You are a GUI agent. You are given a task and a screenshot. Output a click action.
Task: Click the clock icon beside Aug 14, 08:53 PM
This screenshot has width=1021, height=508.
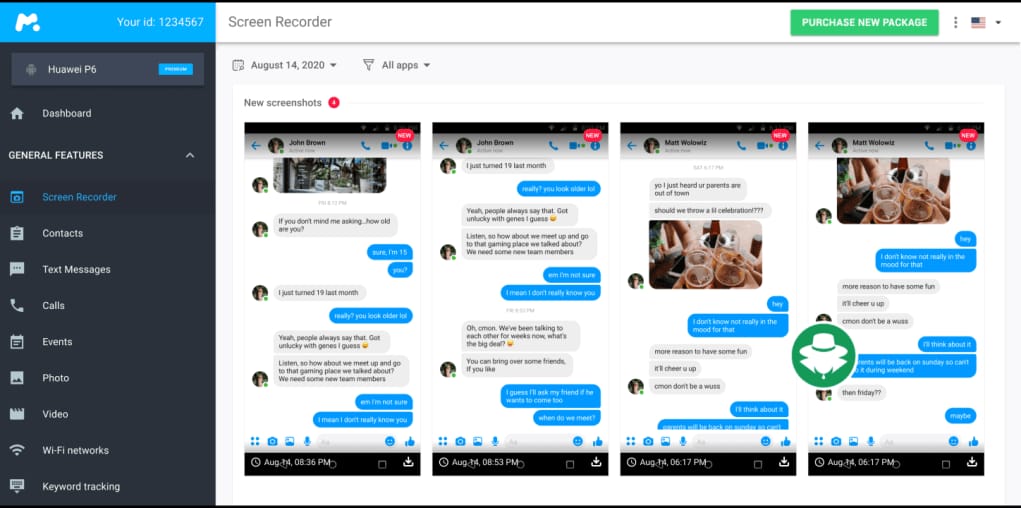(443, 462)
